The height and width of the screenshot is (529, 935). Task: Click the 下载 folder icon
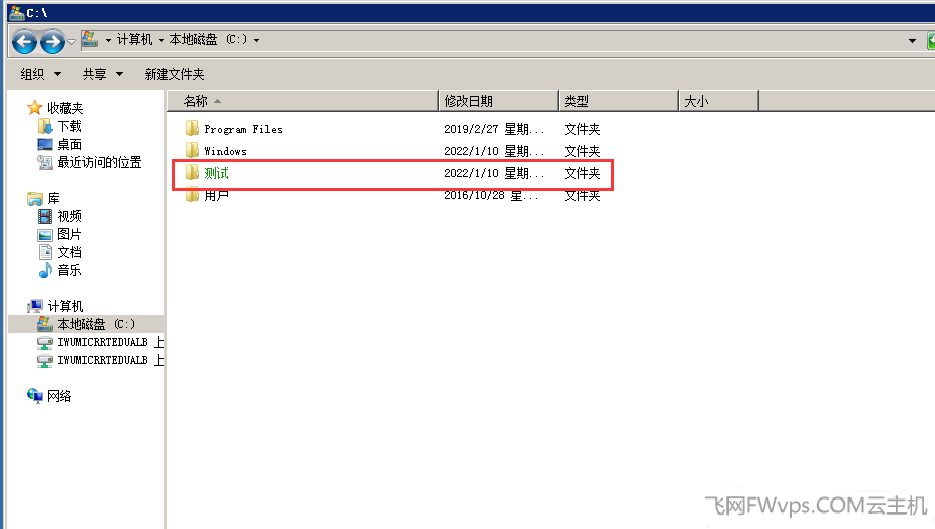tap(45, 126)
